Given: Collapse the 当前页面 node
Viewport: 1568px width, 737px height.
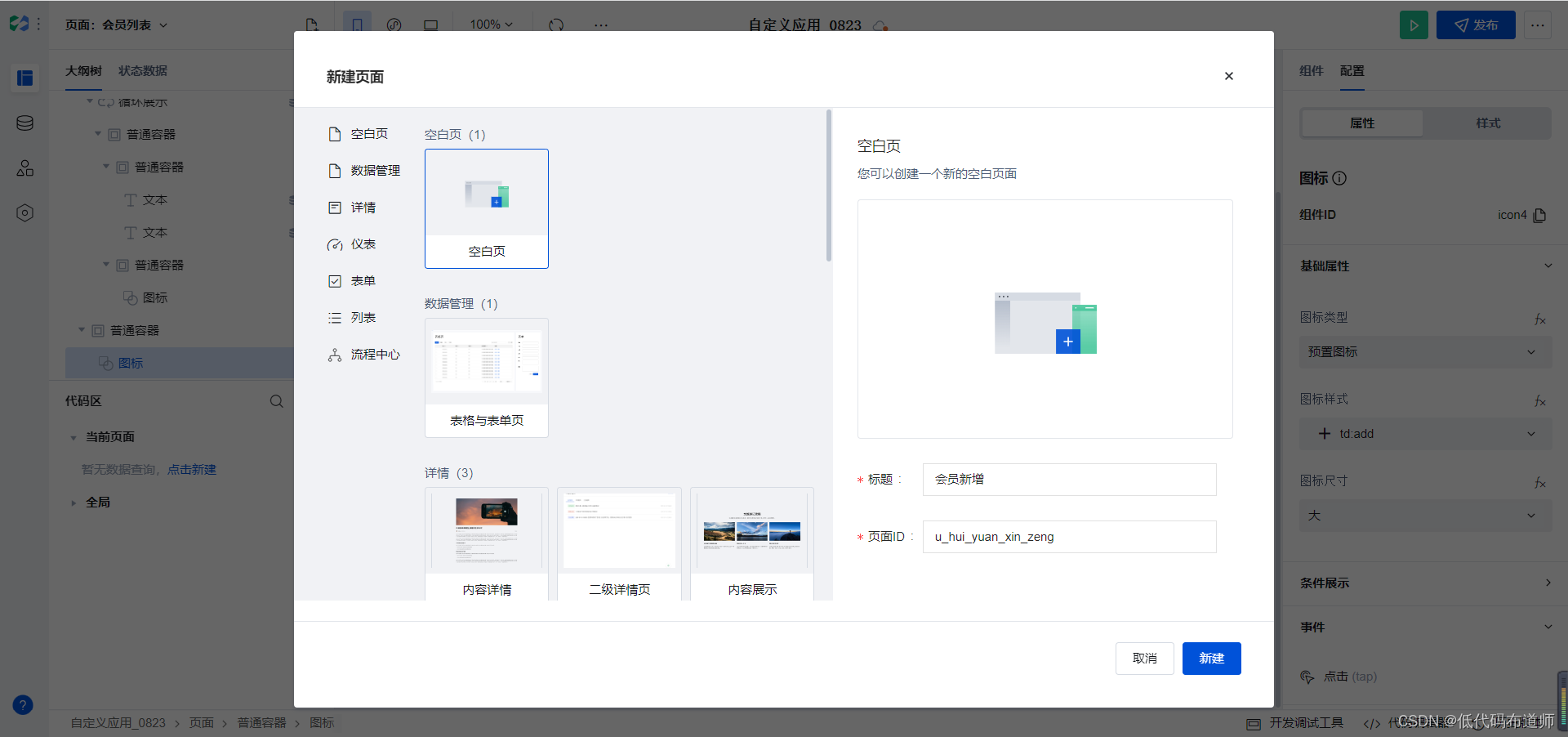Looking at the screenshot, I should click(73, 438).
